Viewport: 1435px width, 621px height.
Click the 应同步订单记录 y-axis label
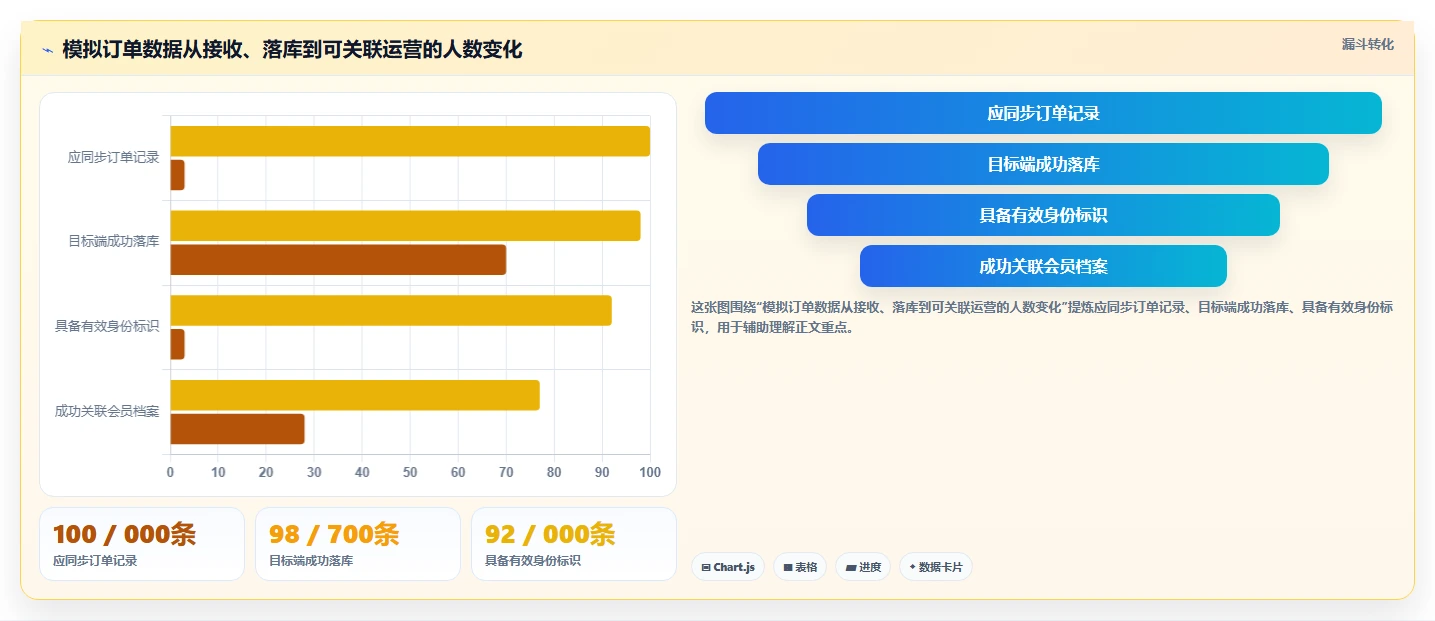coord(113,157)
